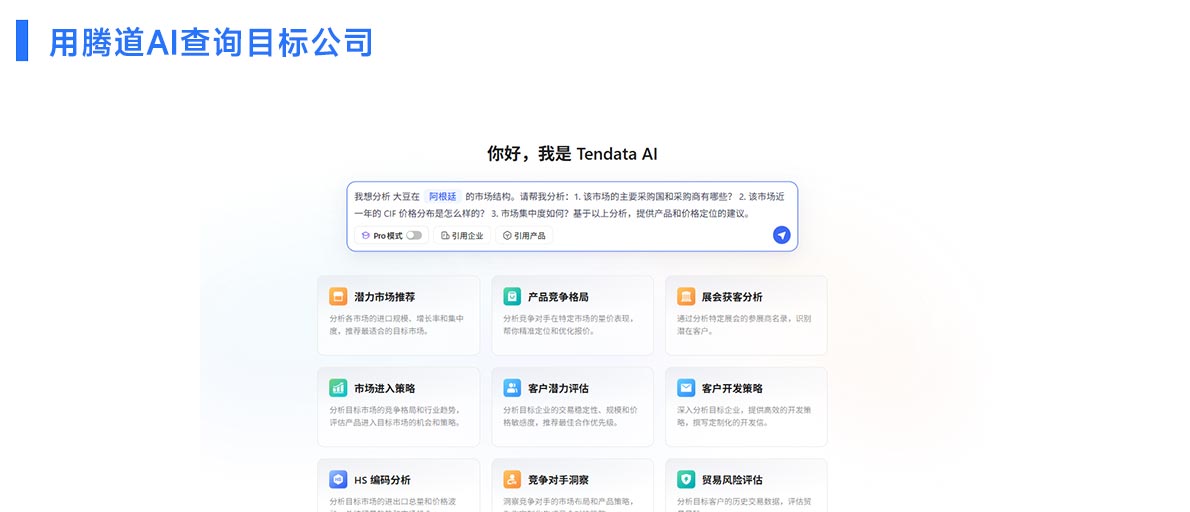
Task: Select the 潜力市场推荐 title
Action: click(x=385, y=297)
